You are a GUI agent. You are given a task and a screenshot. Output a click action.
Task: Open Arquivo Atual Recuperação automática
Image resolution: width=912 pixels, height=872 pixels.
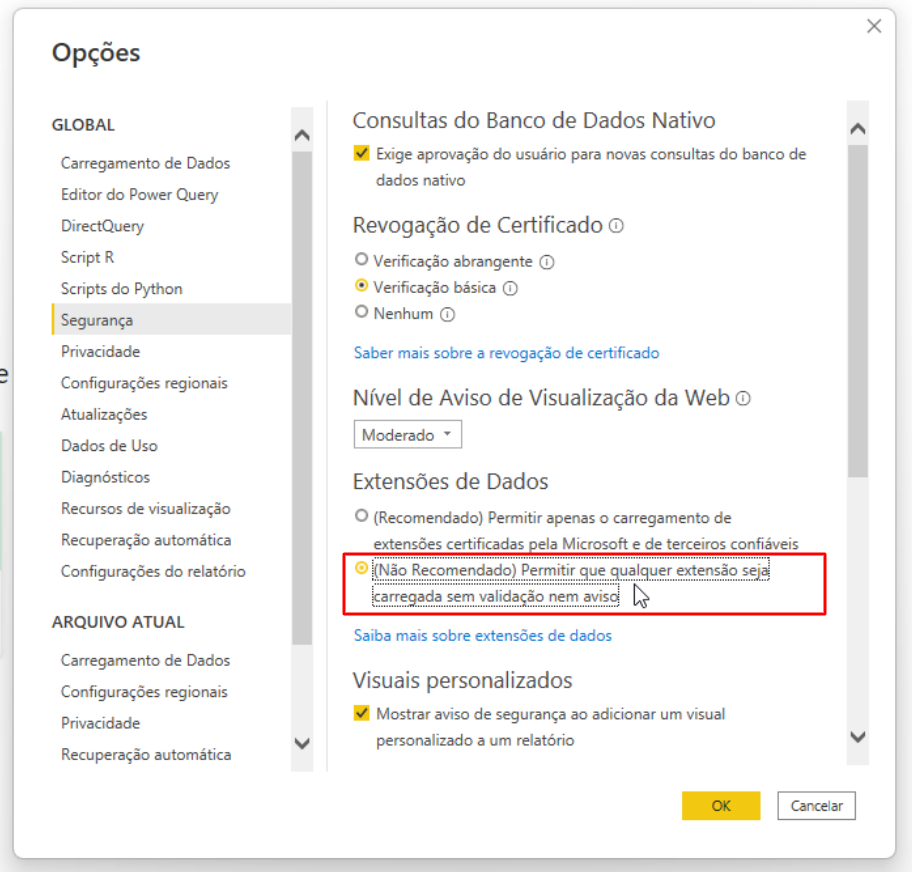click(x=146, y=755)
